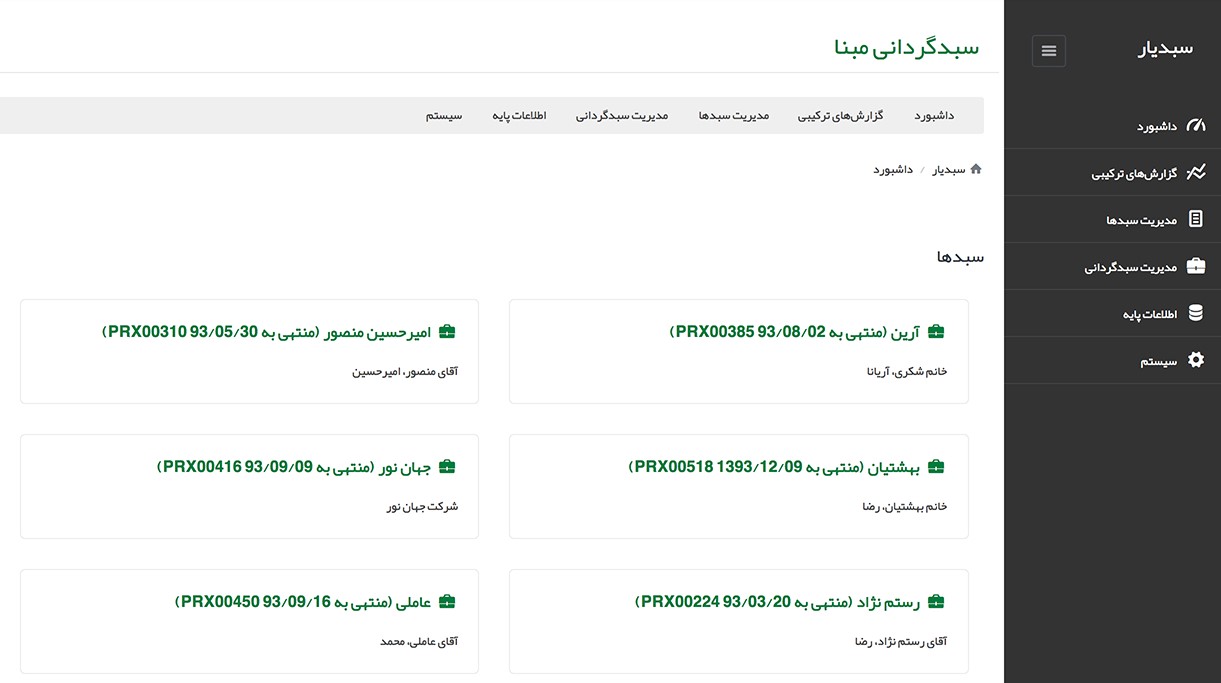Select اطلاعات پایه in top navigation bar
The height and width of the screenshot is (683, 1221).
(519, 116)
